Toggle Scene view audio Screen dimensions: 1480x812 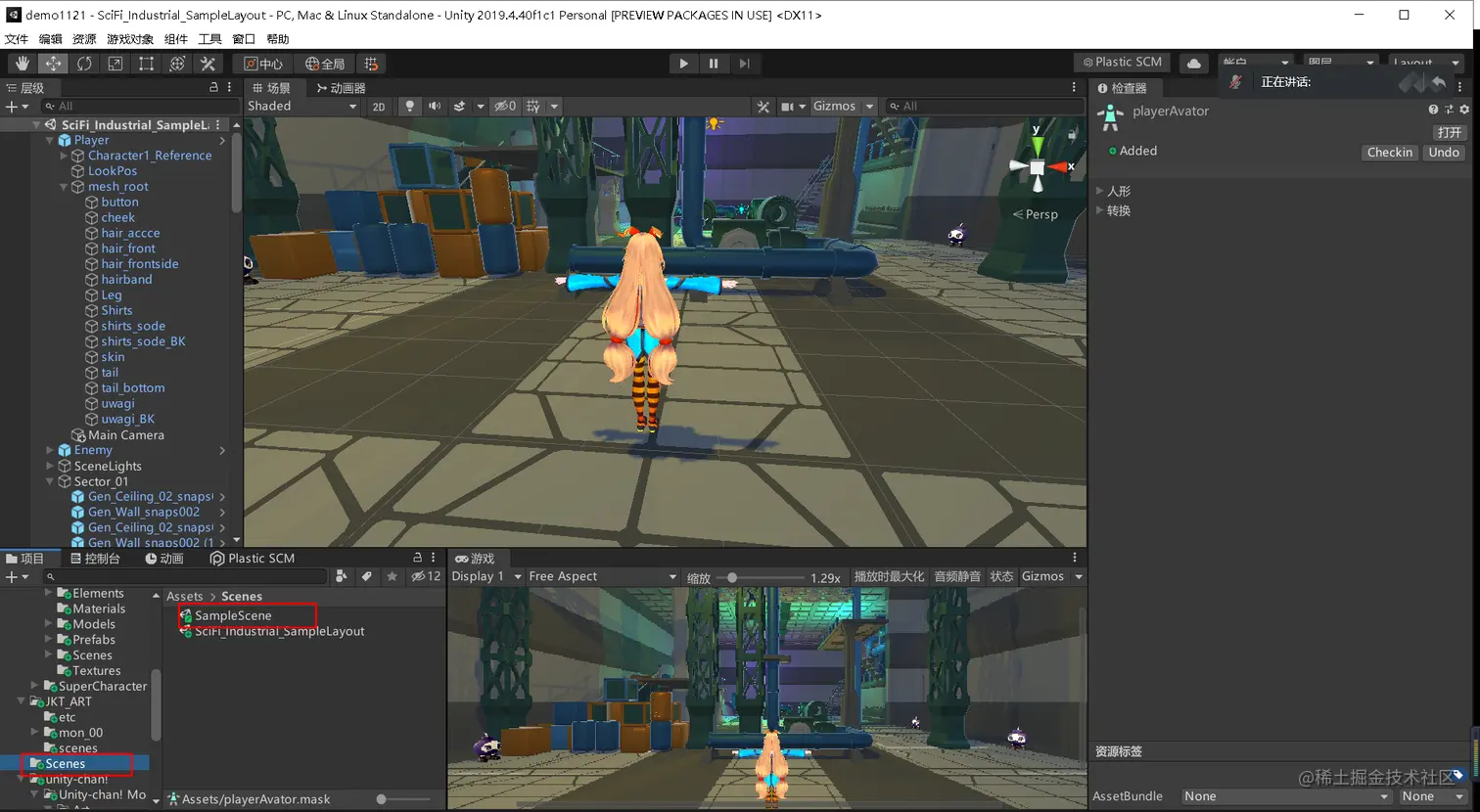(x=435, y=106)
